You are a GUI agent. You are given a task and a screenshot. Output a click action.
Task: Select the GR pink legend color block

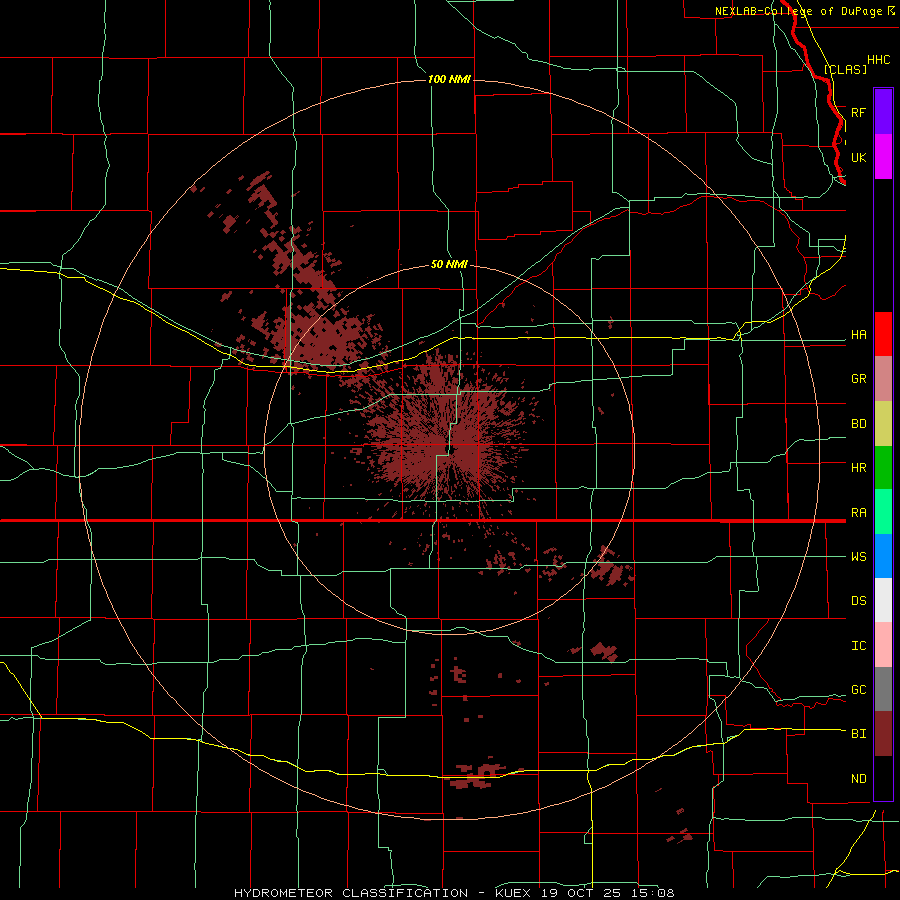[883, 379]
